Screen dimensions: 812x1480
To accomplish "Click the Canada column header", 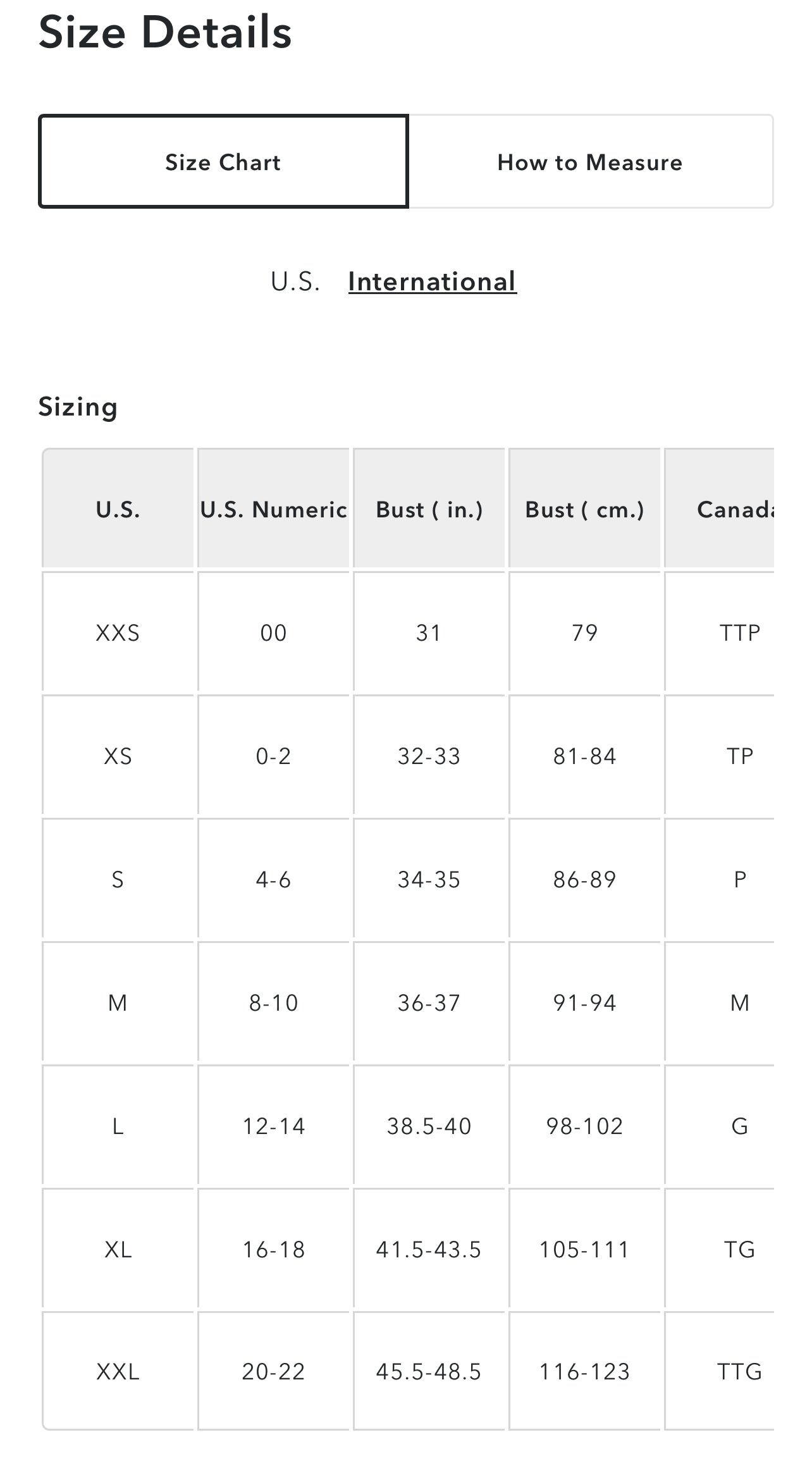I will [x=734, y=509].
